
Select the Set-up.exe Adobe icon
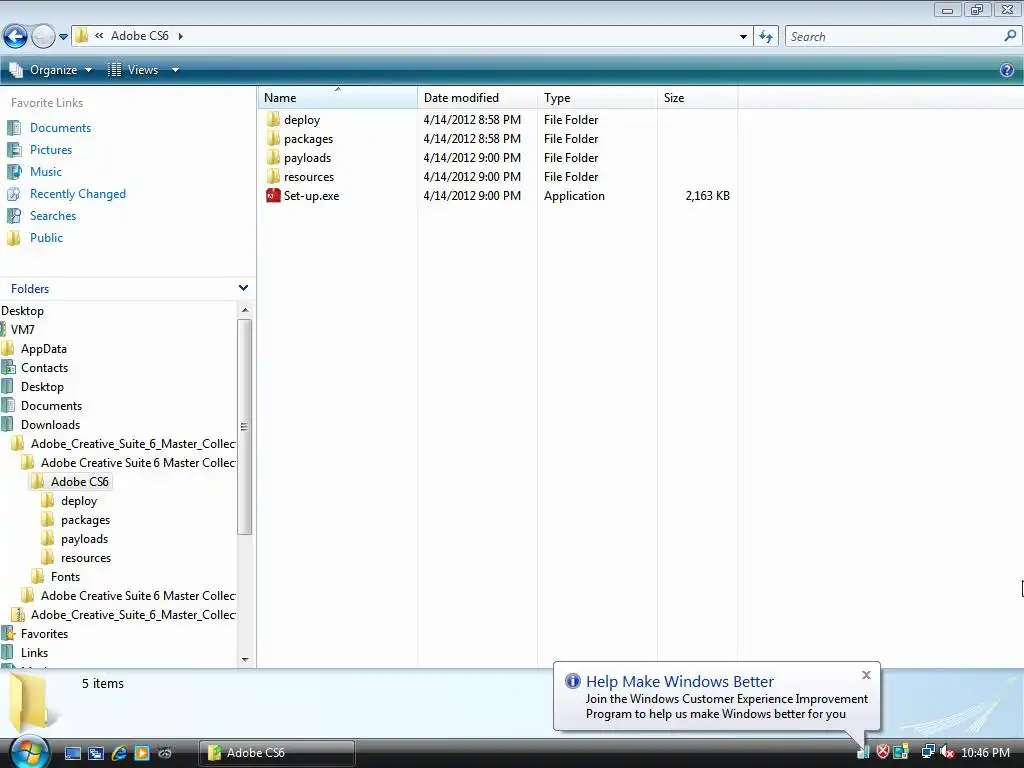click(273, 195)
